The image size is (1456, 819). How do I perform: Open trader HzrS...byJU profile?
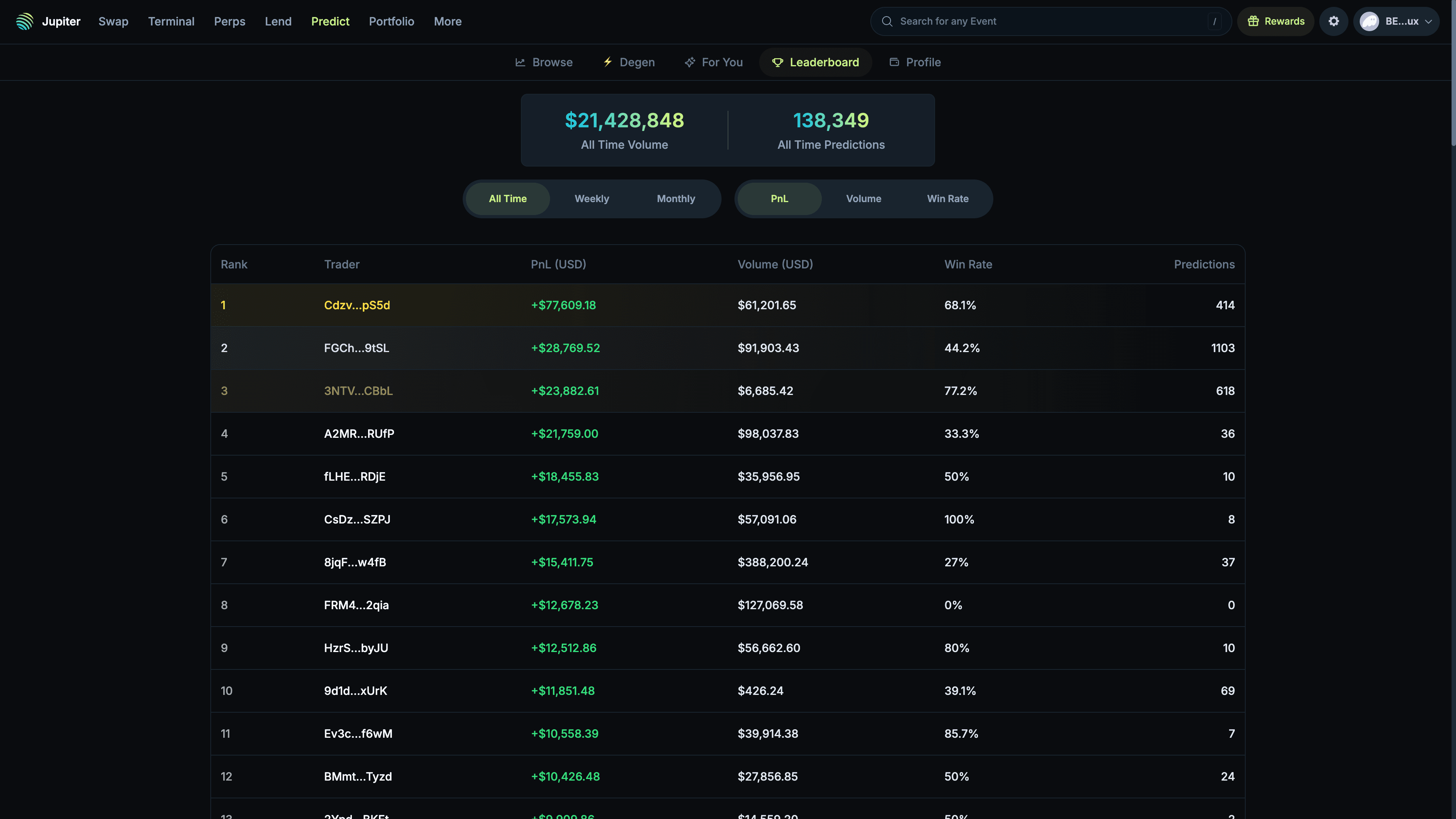[356, 648]
